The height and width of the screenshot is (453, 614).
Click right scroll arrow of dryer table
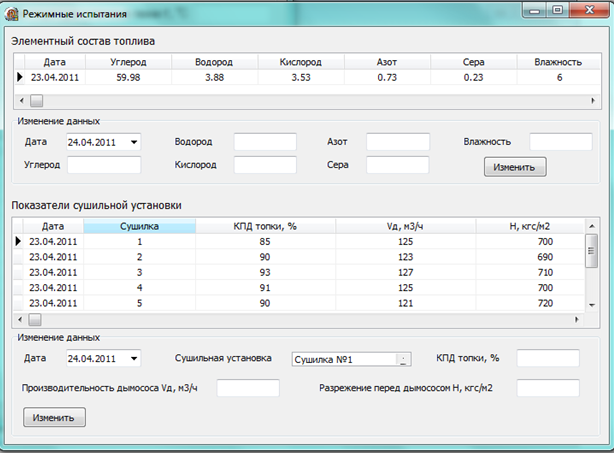pos(576,319)
